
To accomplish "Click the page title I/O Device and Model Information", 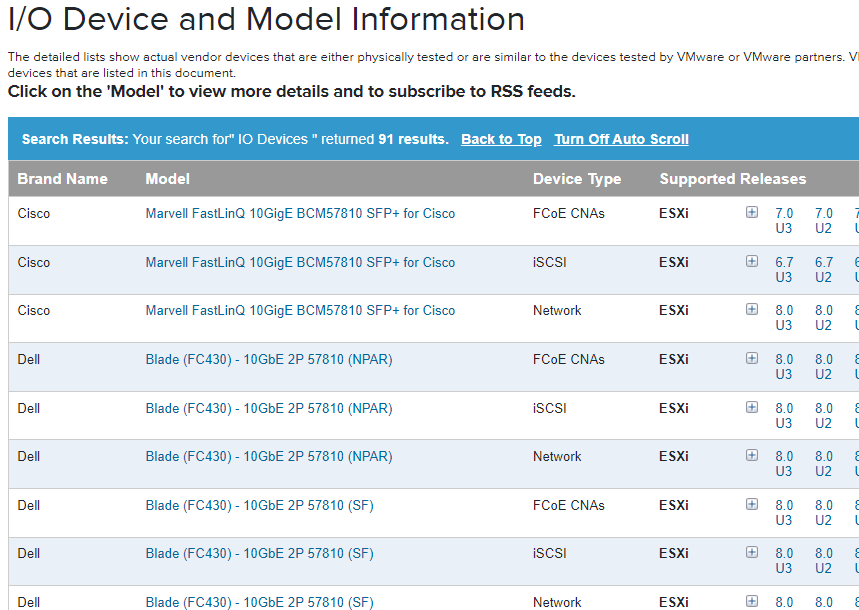I will 266,19.
